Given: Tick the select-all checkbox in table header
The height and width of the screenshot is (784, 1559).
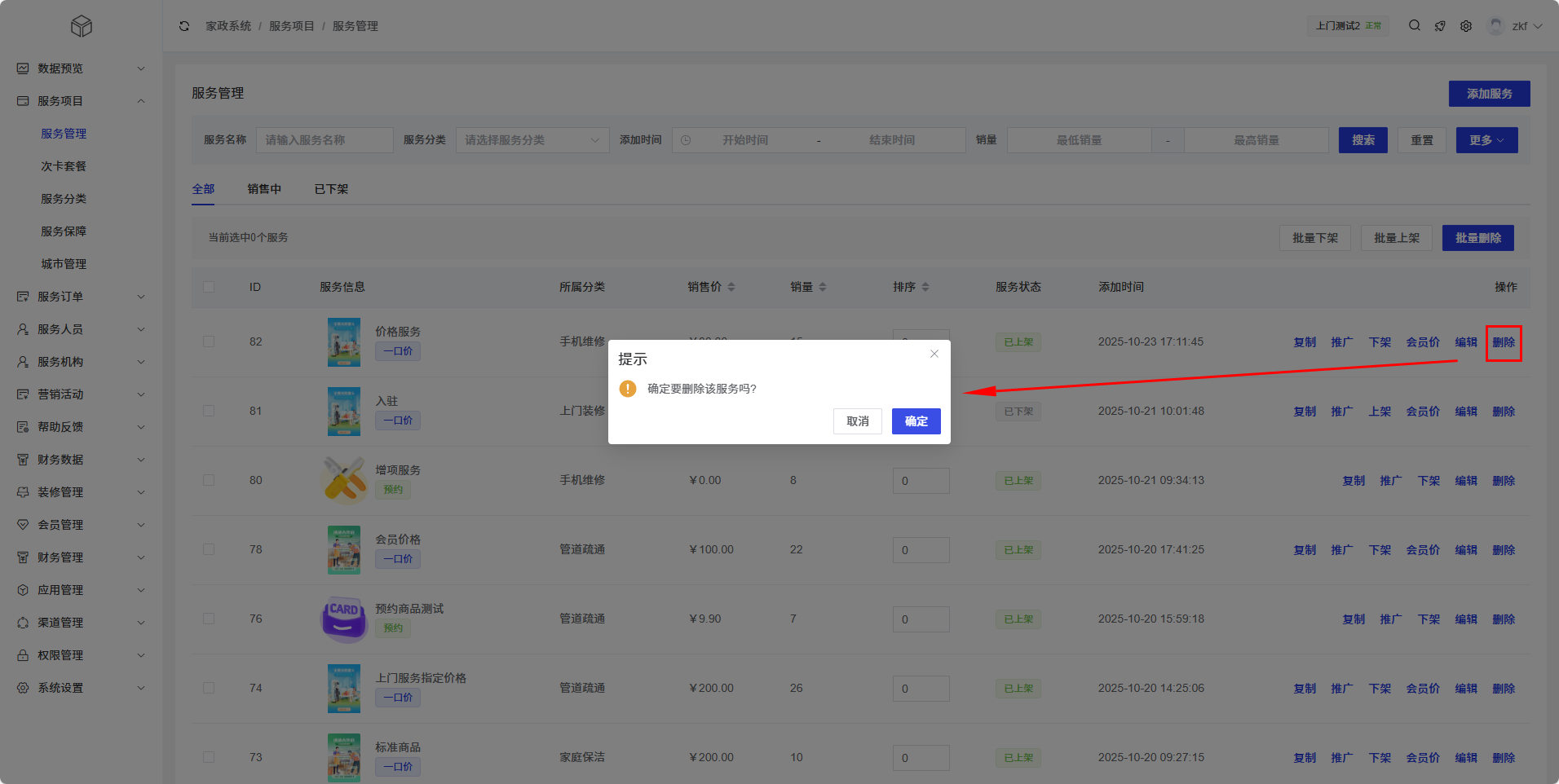Looking at the screenshot, I should tap(209, 287).
